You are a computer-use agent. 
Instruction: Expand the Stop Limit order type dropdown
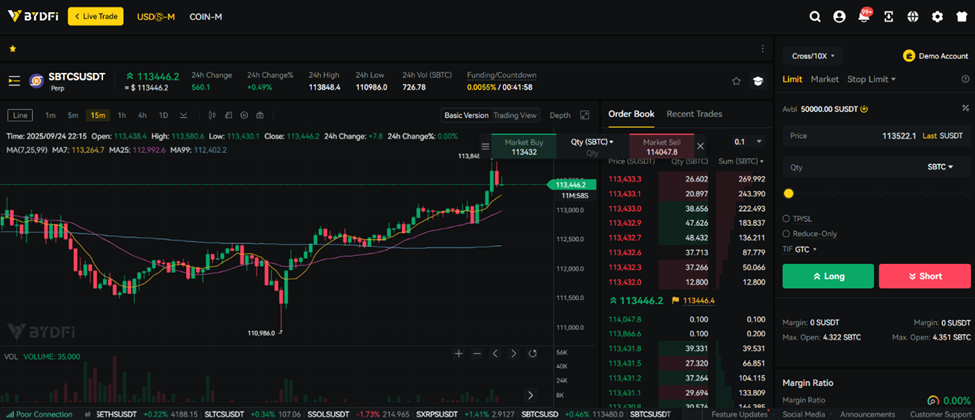[871, 79]
